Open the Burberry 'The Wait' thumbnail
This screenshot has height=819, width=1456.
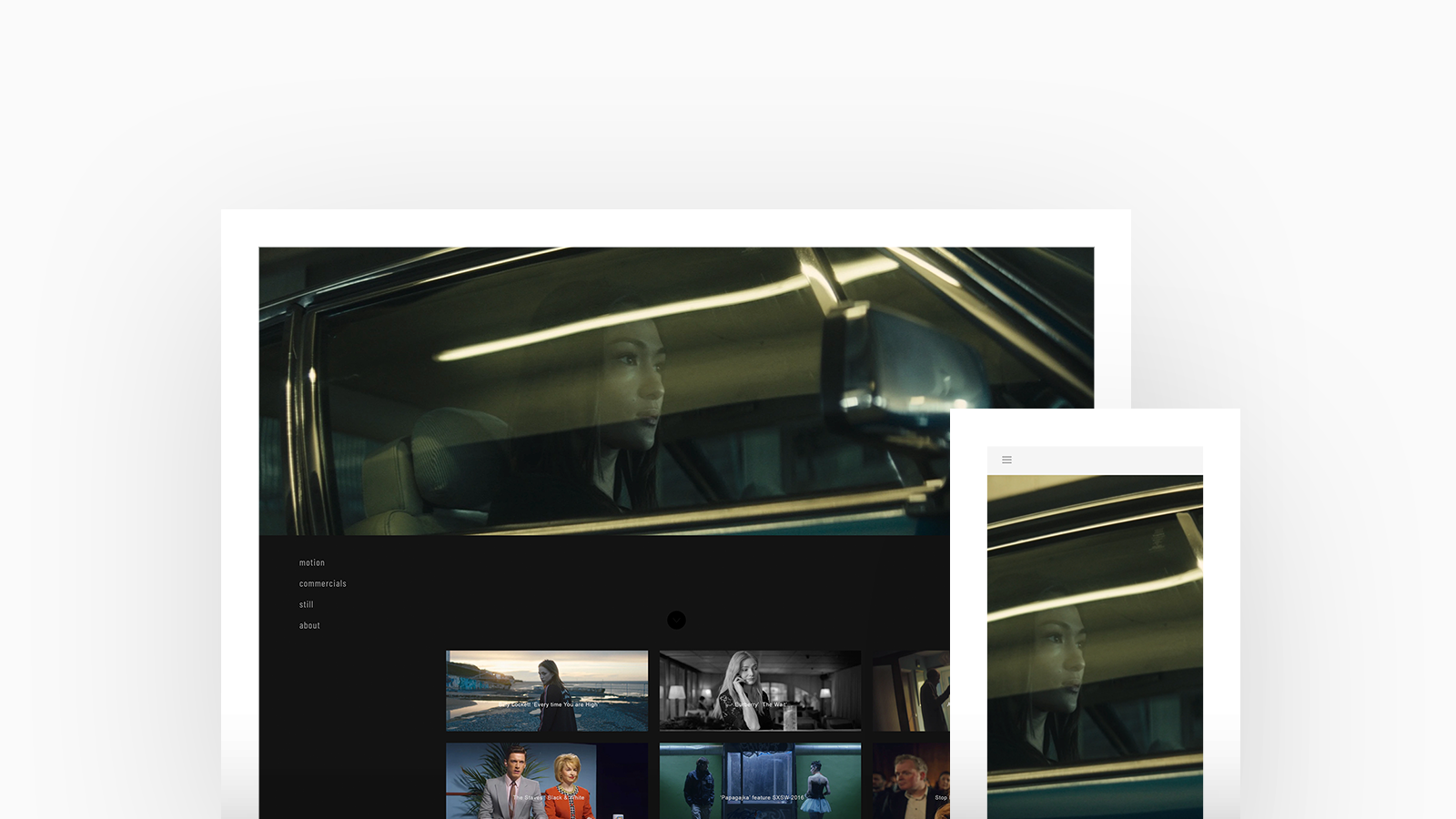[760, 691]
